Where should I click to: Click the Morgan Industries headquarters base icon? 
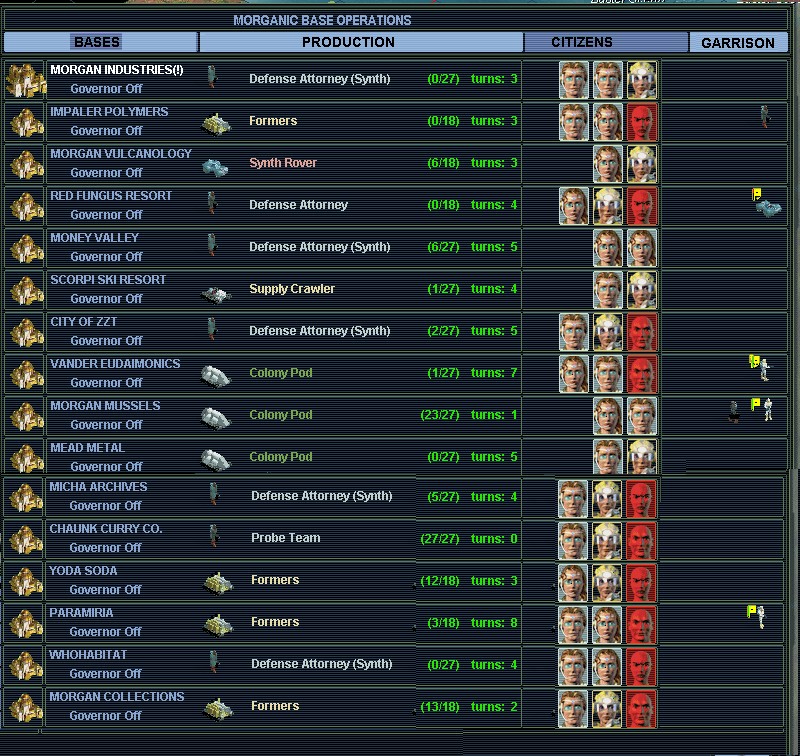23,80
